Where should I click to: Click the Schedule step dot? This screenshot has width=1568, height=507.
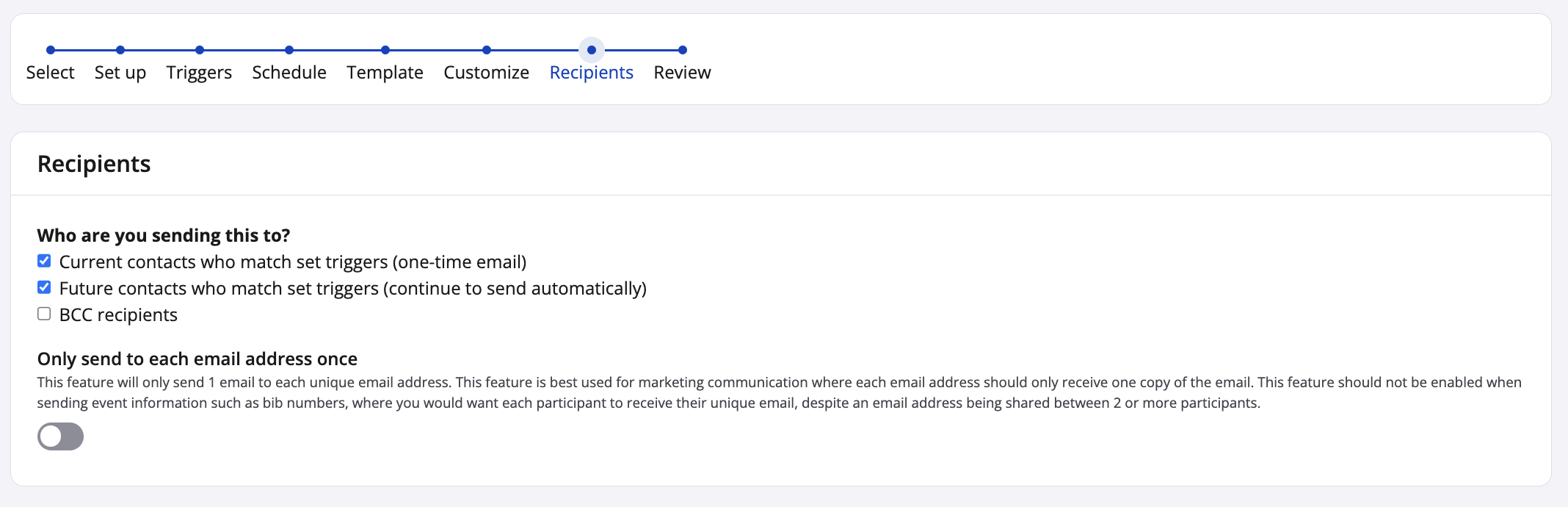click(x=289, y=50)
